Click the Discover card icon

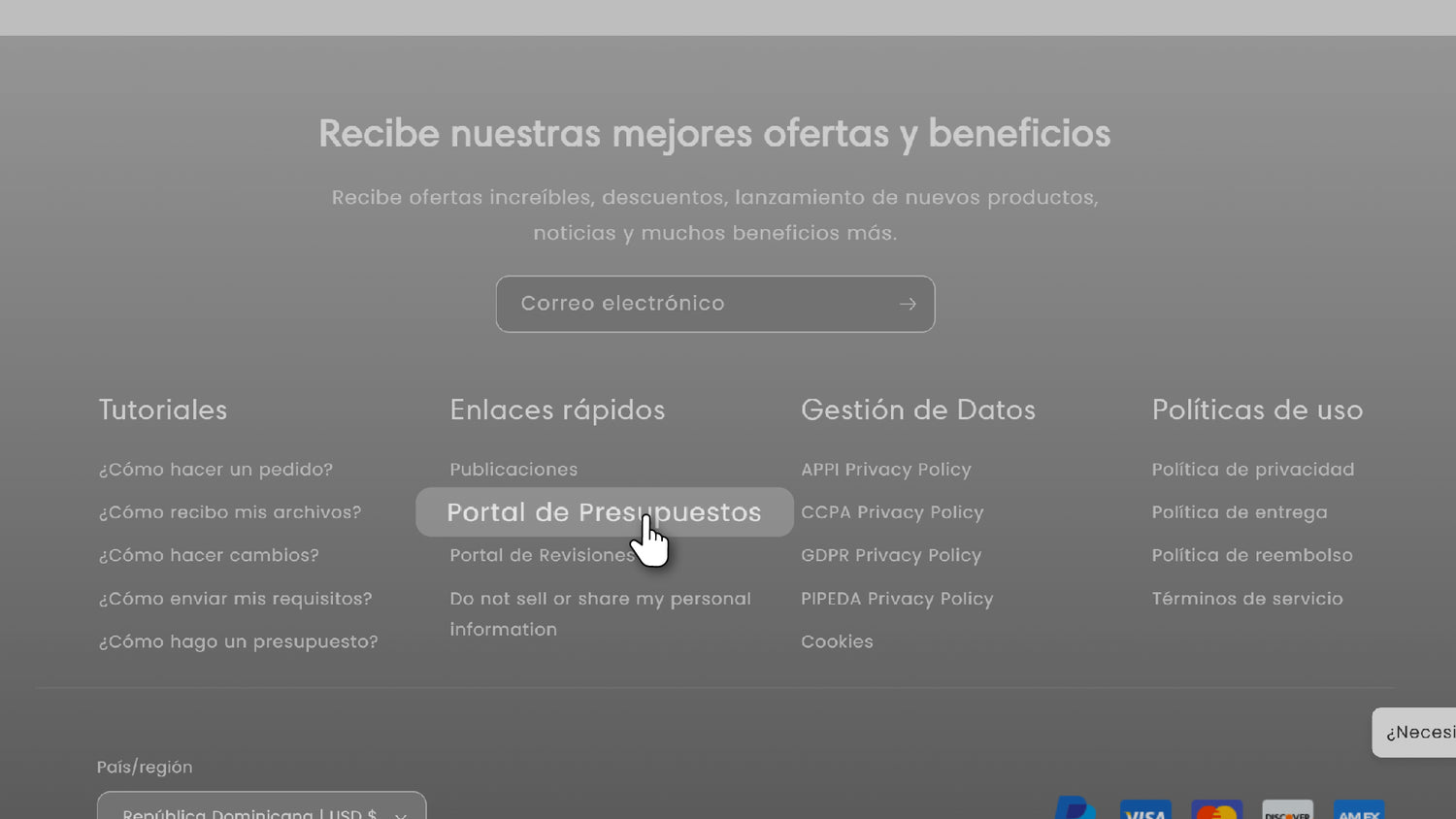(x=1287, y=810)
